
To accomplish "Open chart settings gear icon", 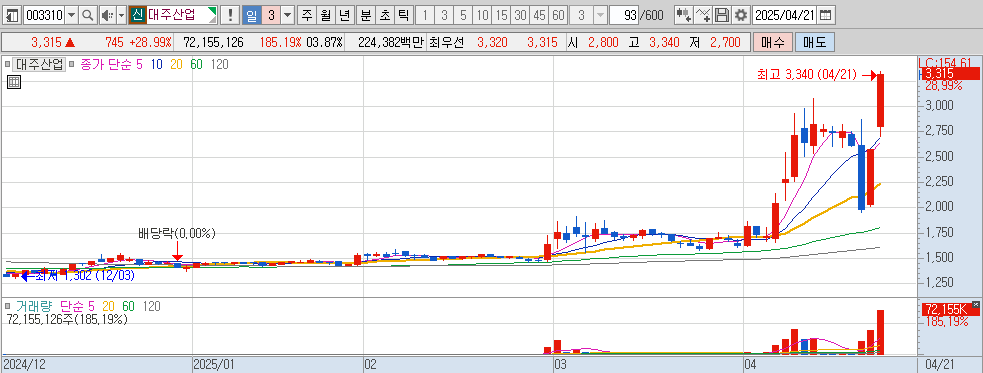I will [x=741, y=15].
